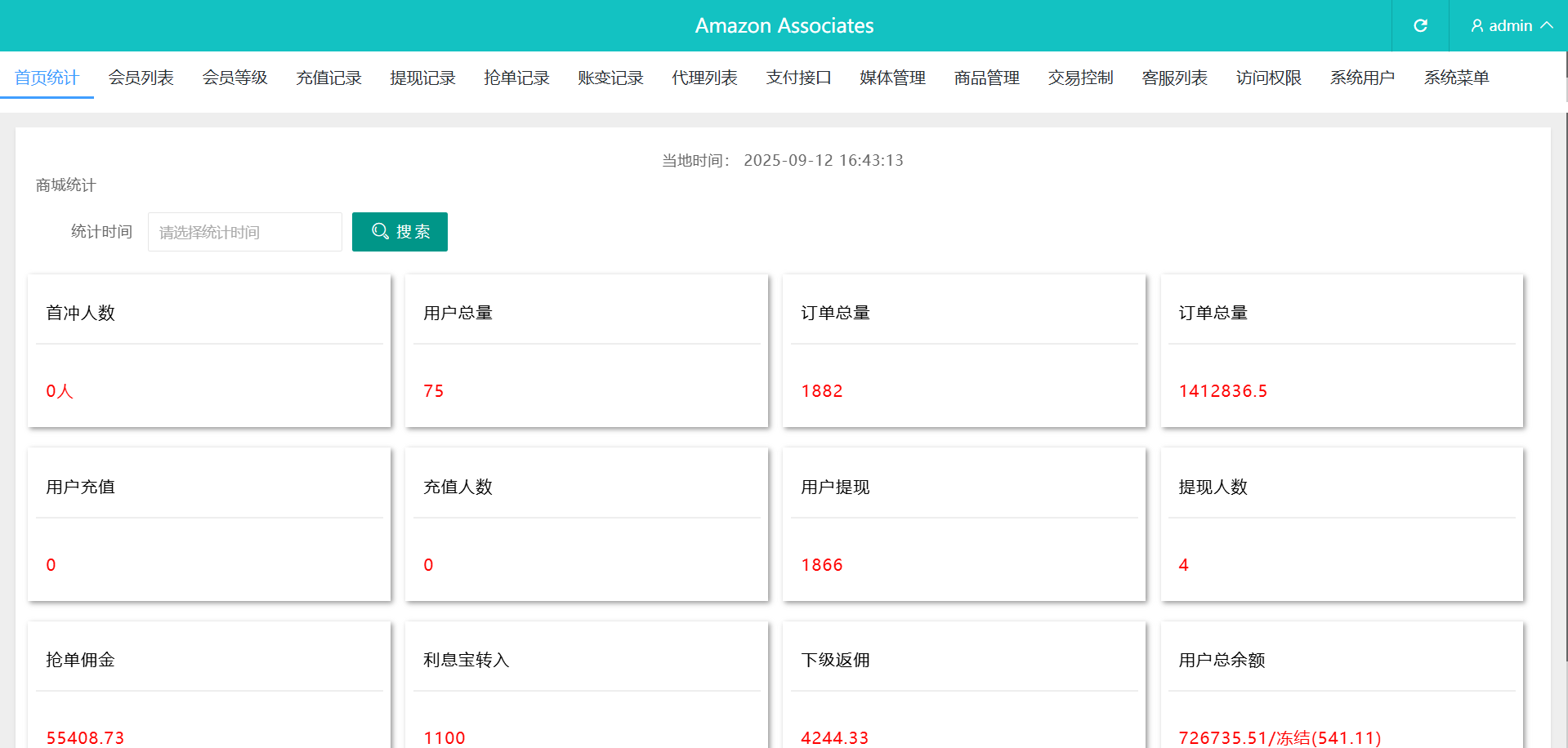
Task: Open the 会员列表 tab
Action: [x=141, y=78]
